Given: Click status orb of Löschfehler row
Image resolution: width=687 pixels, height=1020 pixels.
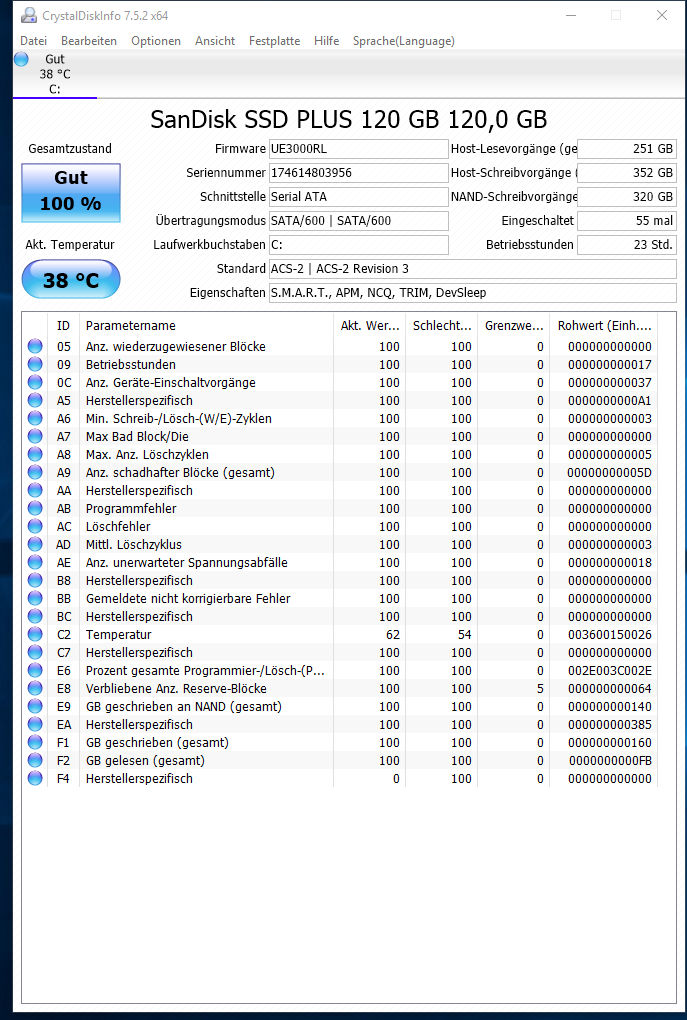Looking at the screenshot, I should click(x=34, y=527).
